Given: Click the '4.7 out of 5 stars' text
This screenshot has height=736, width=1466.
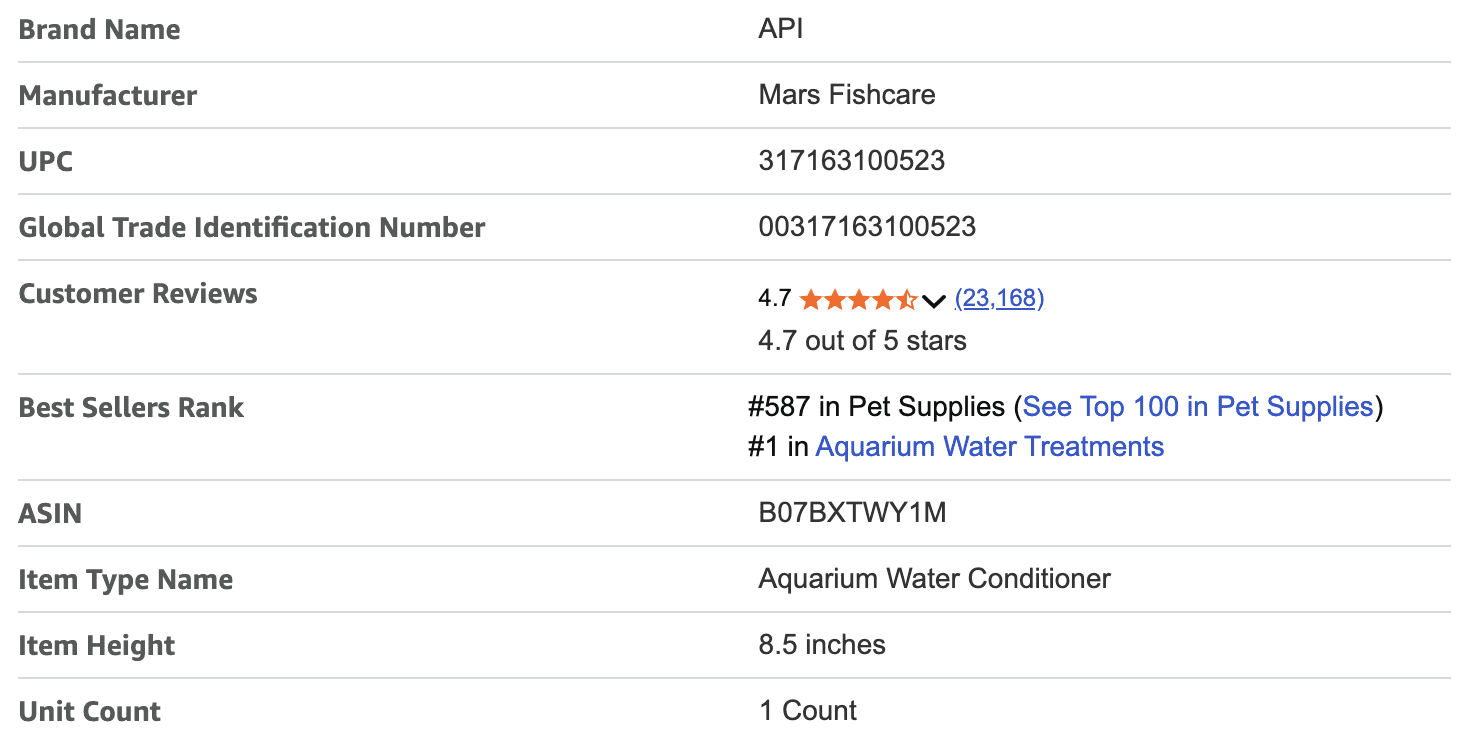Looking at the screenshot, I should pyautogui.click(x=862, y=341).
